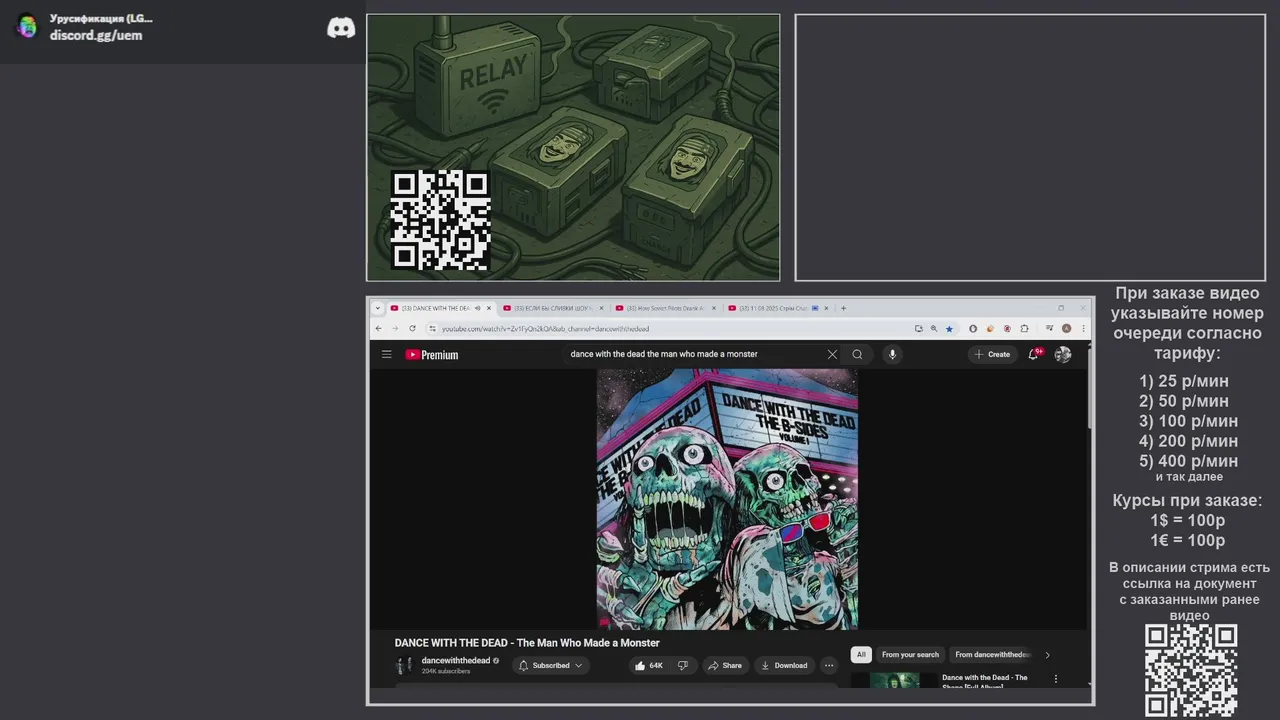This screenshot has height=720, width=1280.
Task: Bookmark page using the star icon
Action: tap(949, 328)
